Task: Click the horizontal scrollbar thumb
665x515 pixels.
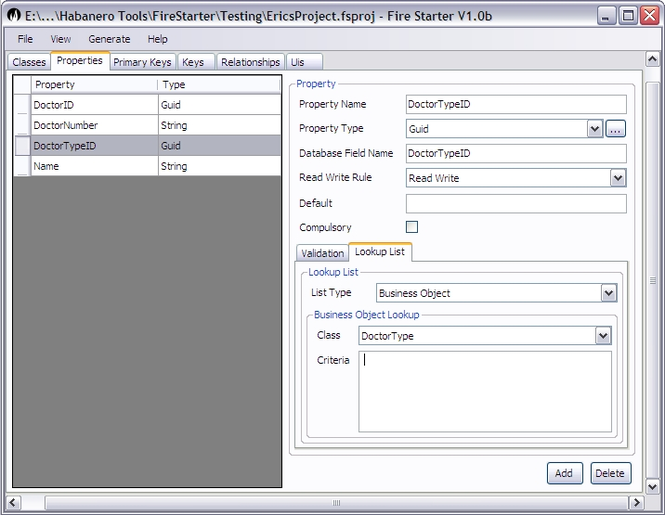Action: [336, 503]
